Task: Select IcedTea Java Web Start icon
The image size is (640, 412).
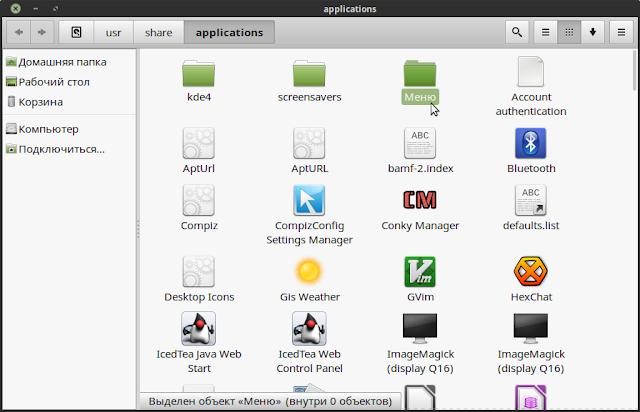Action: click(199, 329)
